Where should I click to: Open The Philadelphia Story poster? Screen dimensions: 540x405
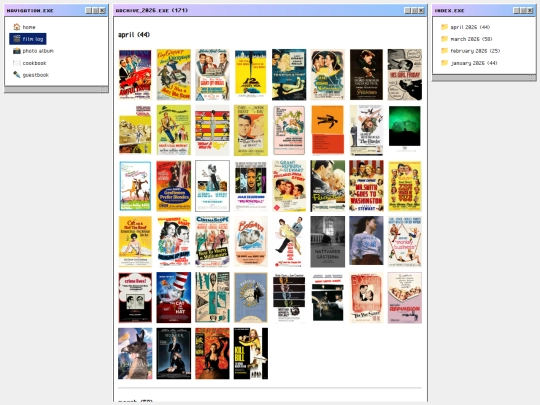(x=289, y=186)
